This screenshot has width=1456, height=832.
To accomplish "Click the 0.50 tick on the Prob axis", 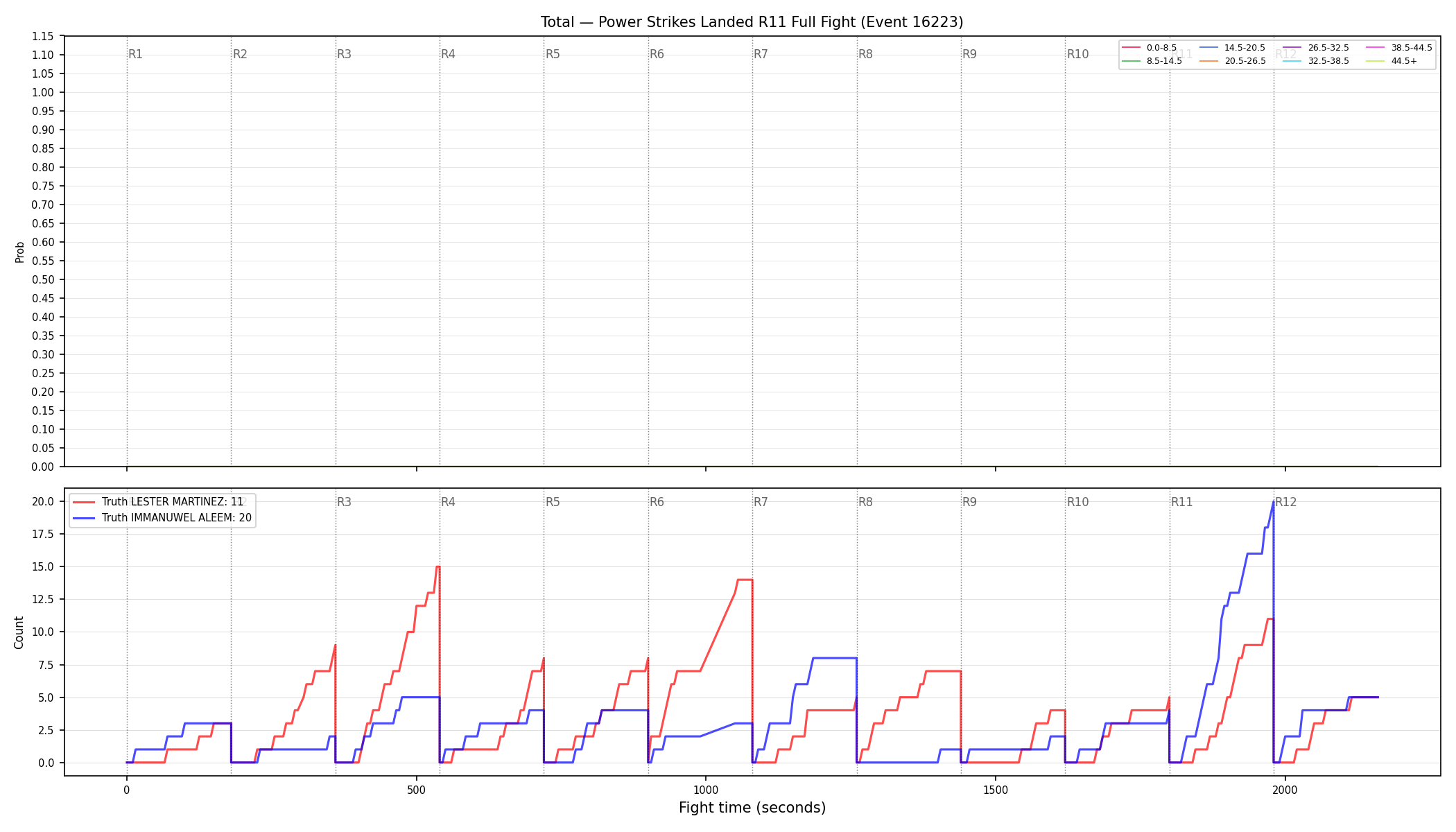I will point(43,279).
